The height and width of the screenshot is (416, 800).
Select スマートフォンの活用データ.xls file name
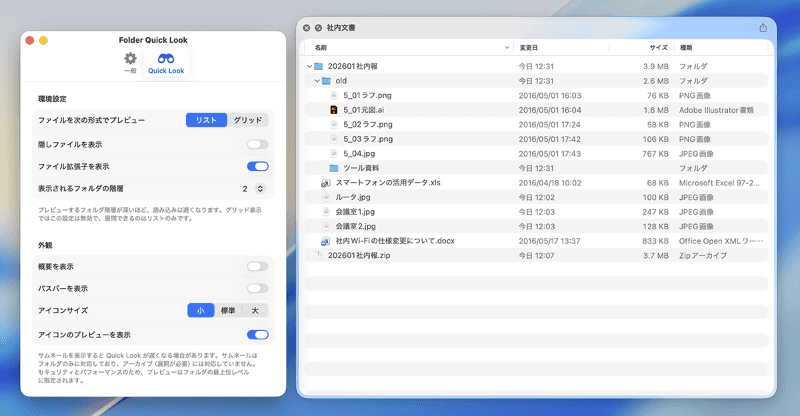click(388, 183)
